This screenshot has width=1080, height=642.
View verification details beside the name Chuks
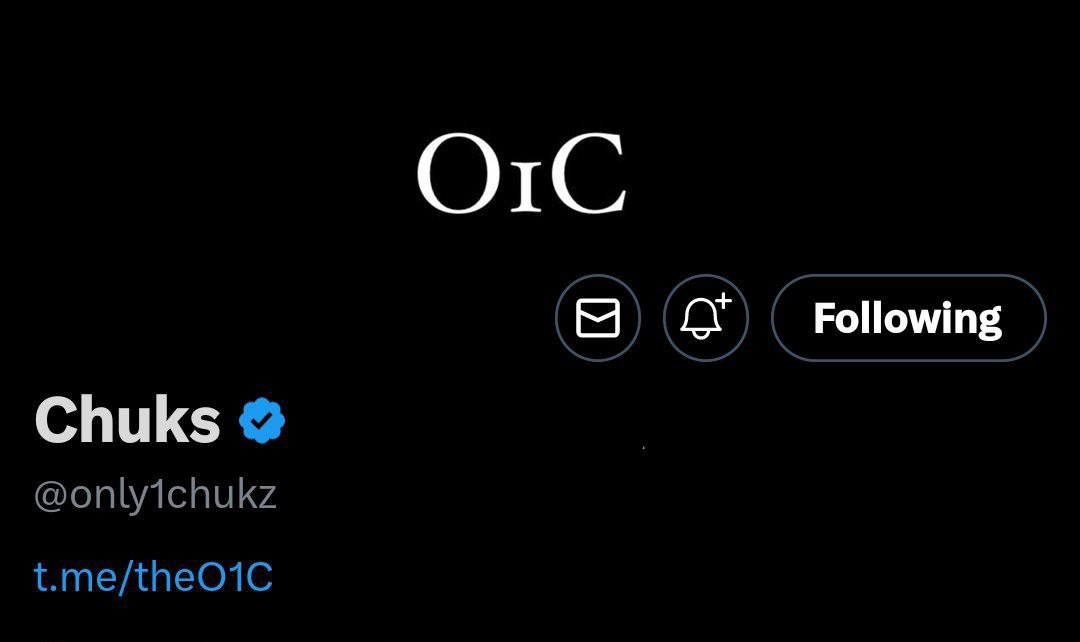262,421
